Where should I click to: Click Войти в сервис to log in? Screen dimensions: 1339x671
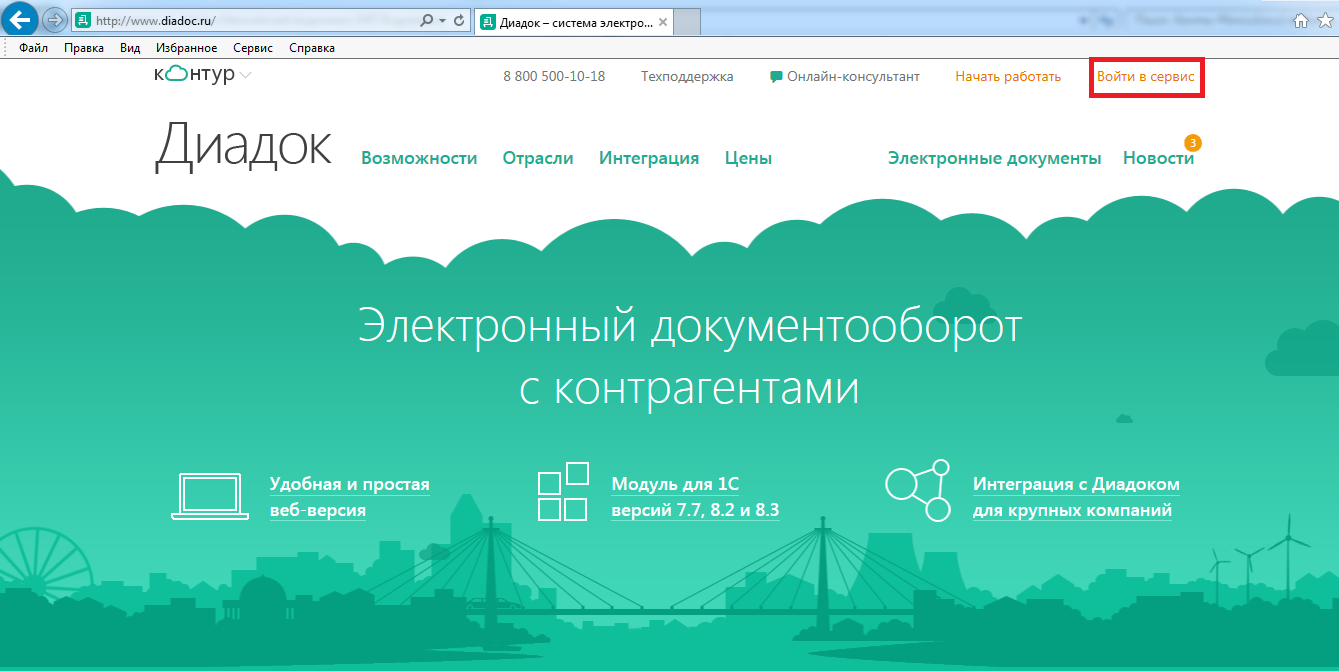point(1146,76)
